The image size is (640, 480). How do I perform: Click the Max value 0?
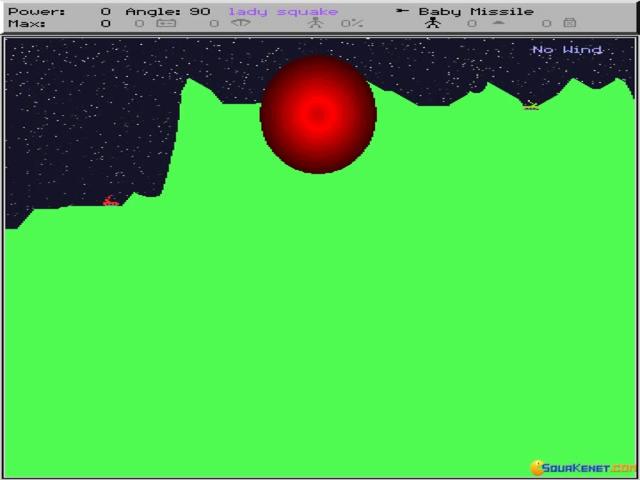[106, 23]
